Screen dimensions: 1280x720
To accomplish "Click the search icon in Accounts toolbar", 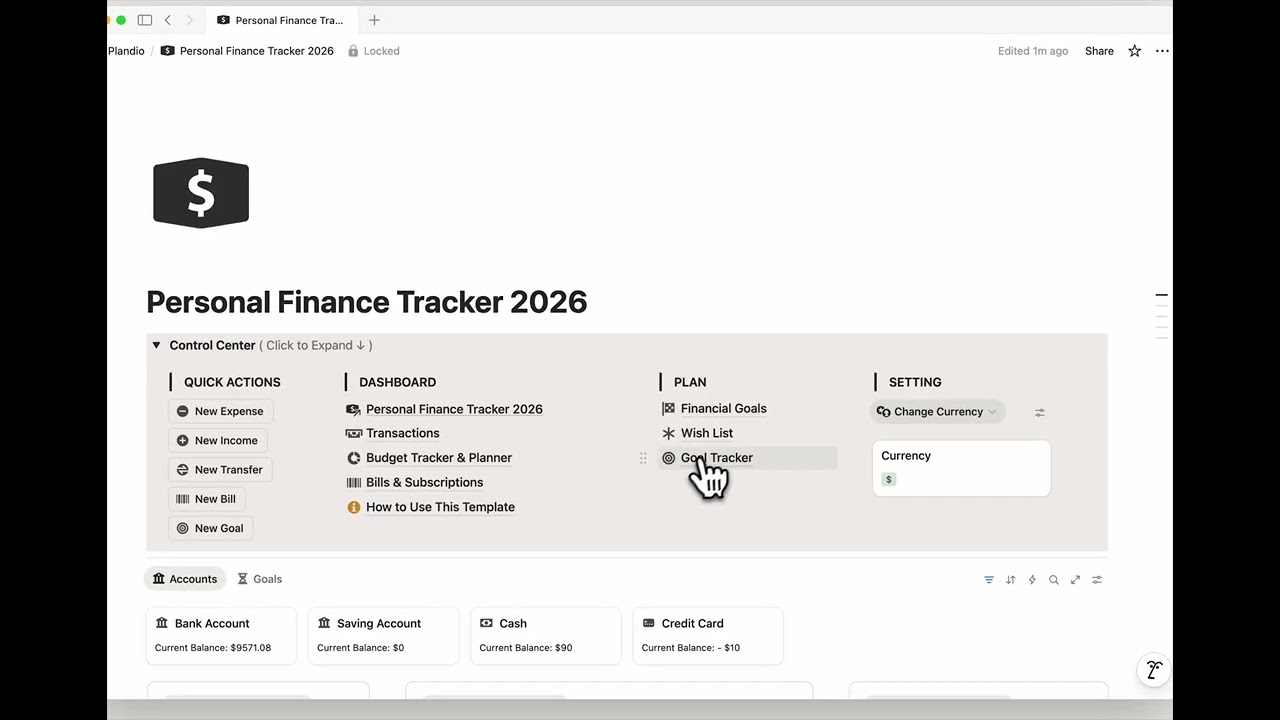I will 1054,580.
